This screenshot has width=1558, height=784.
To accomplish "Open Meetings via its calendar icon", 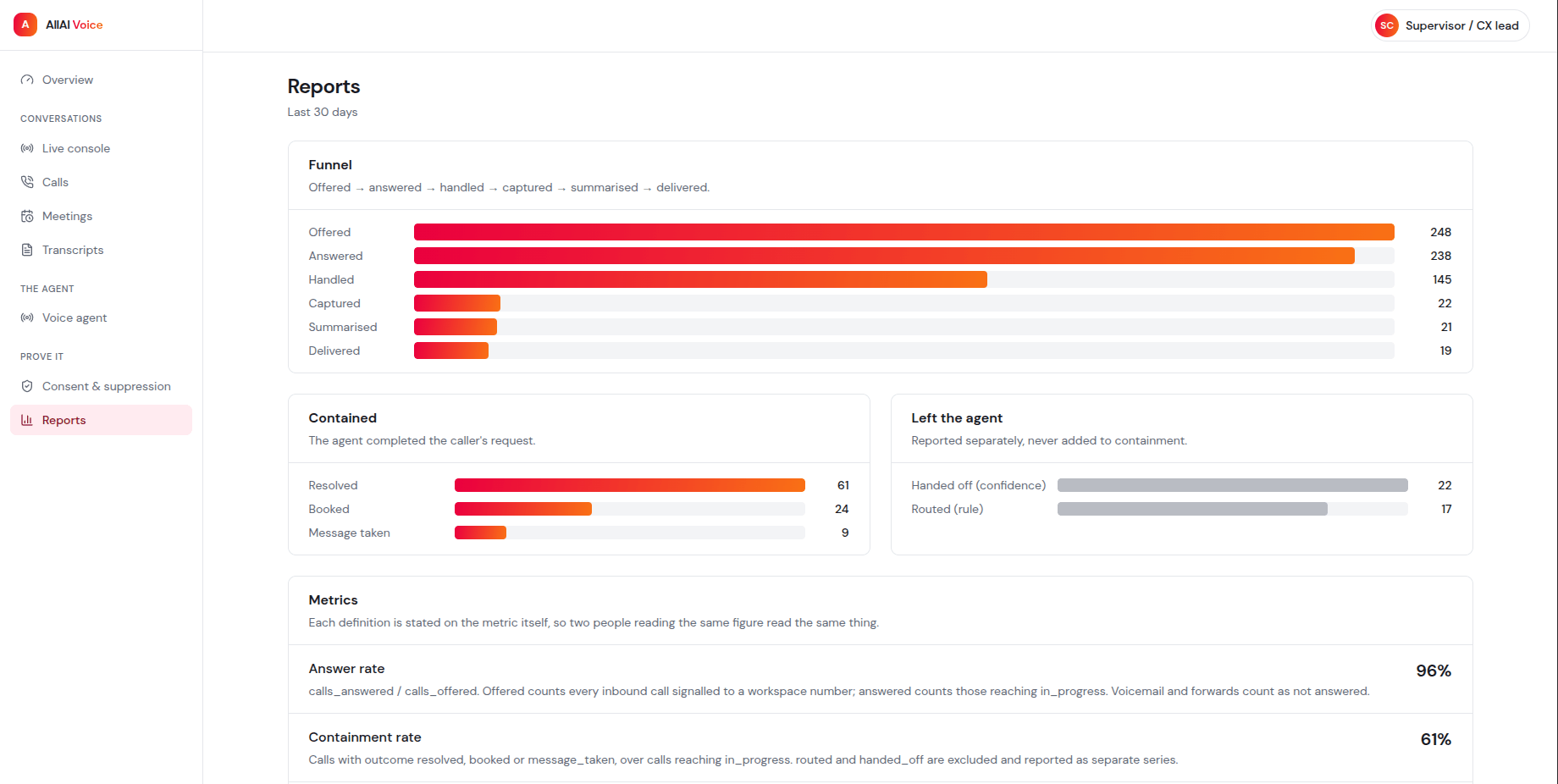I will click(x=27, y=216).
